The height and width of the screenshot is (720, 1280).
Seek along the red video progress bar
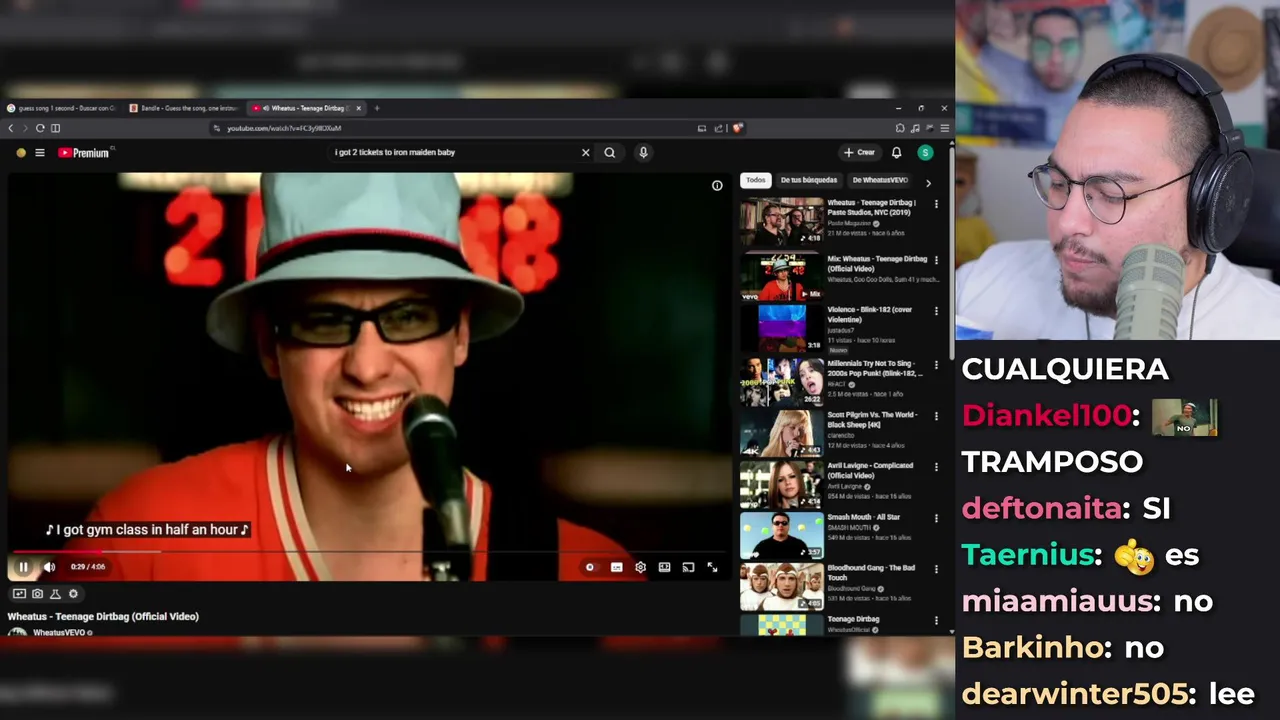pos(370,551)
